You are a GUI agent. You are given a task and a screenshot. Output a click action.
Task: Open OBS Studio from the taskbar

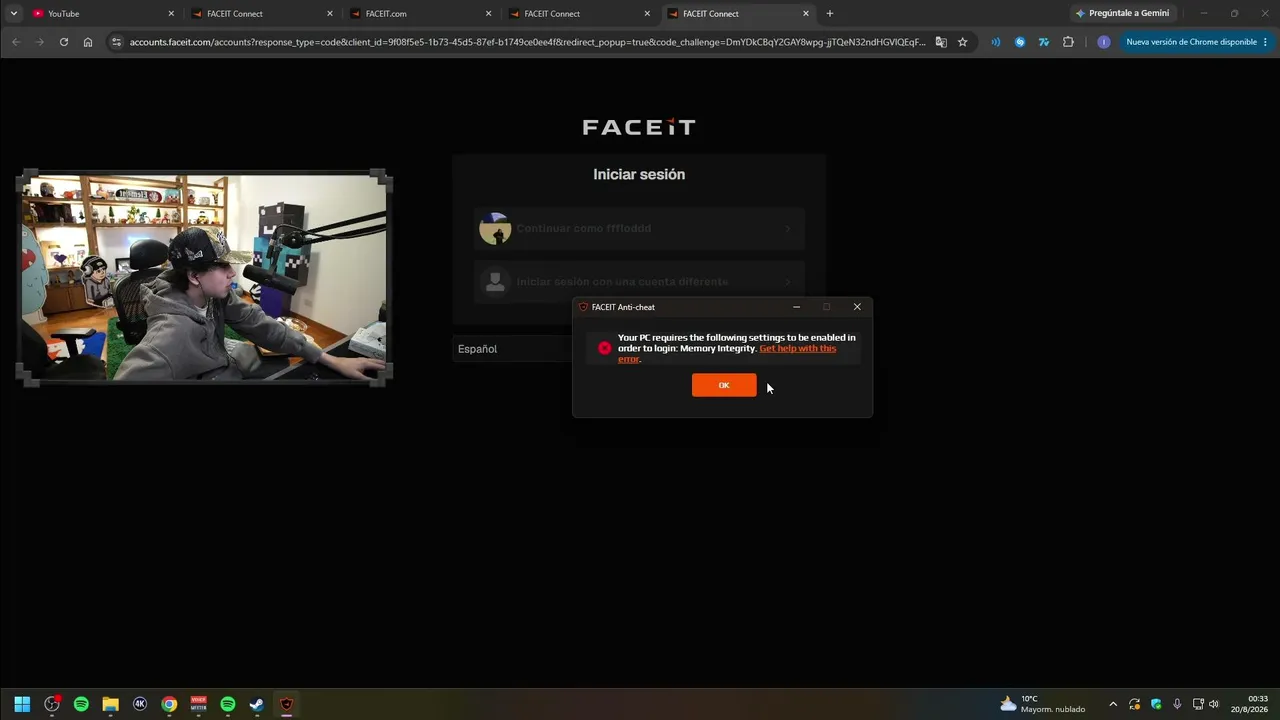(x=52, y=704)
